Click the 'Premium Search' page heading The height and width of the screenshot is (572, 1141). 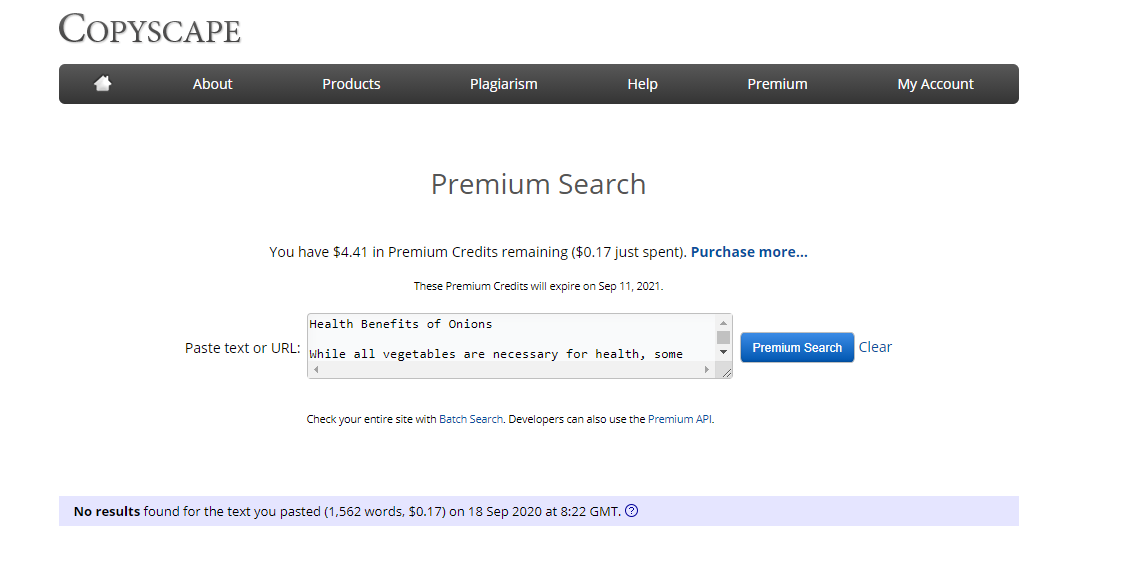click(538, 184)
